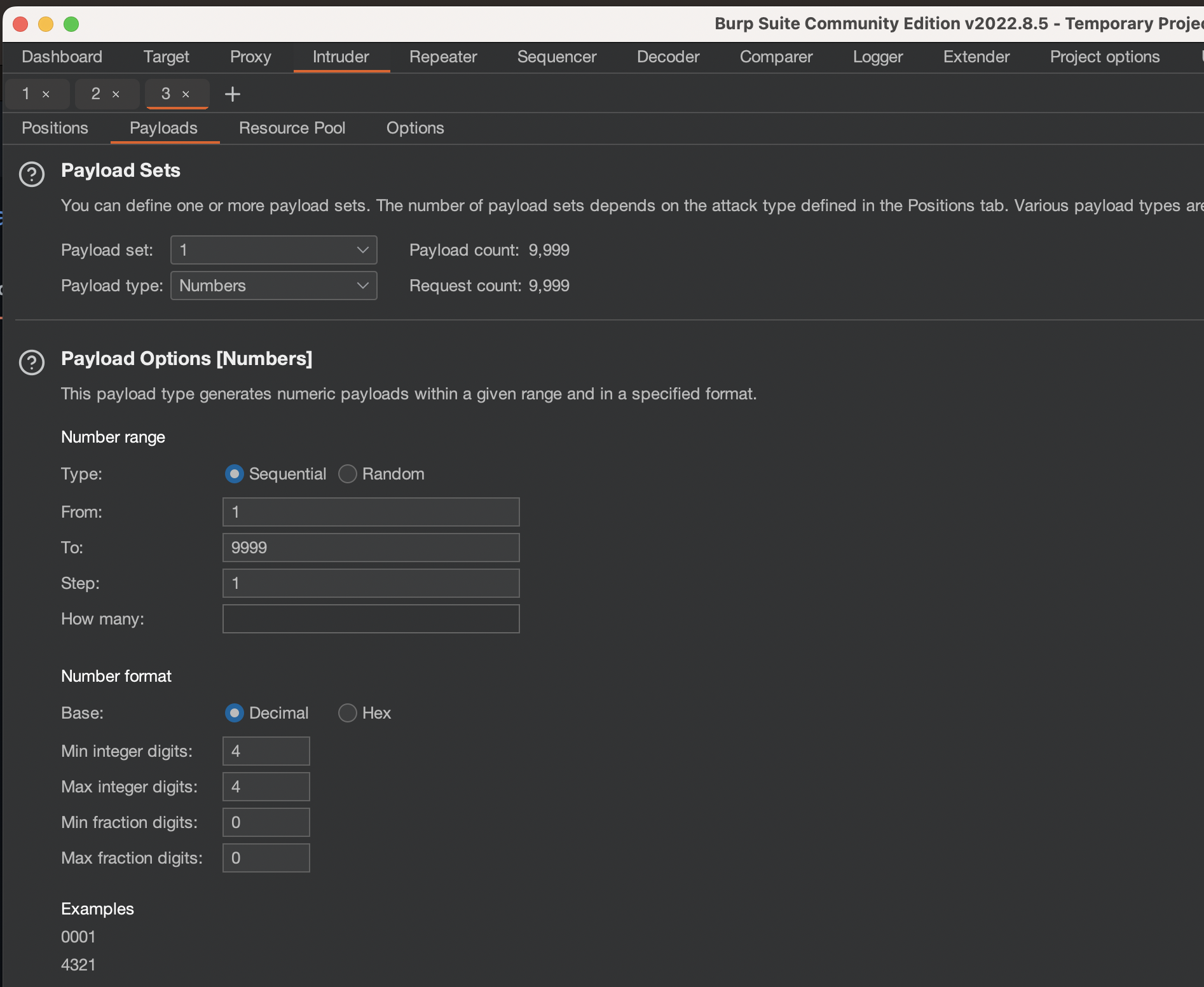Screen dimensions: 1204x987
Task: Close Intruder attack tab 3
Action: pyautogui.click(x=186, y=94)
